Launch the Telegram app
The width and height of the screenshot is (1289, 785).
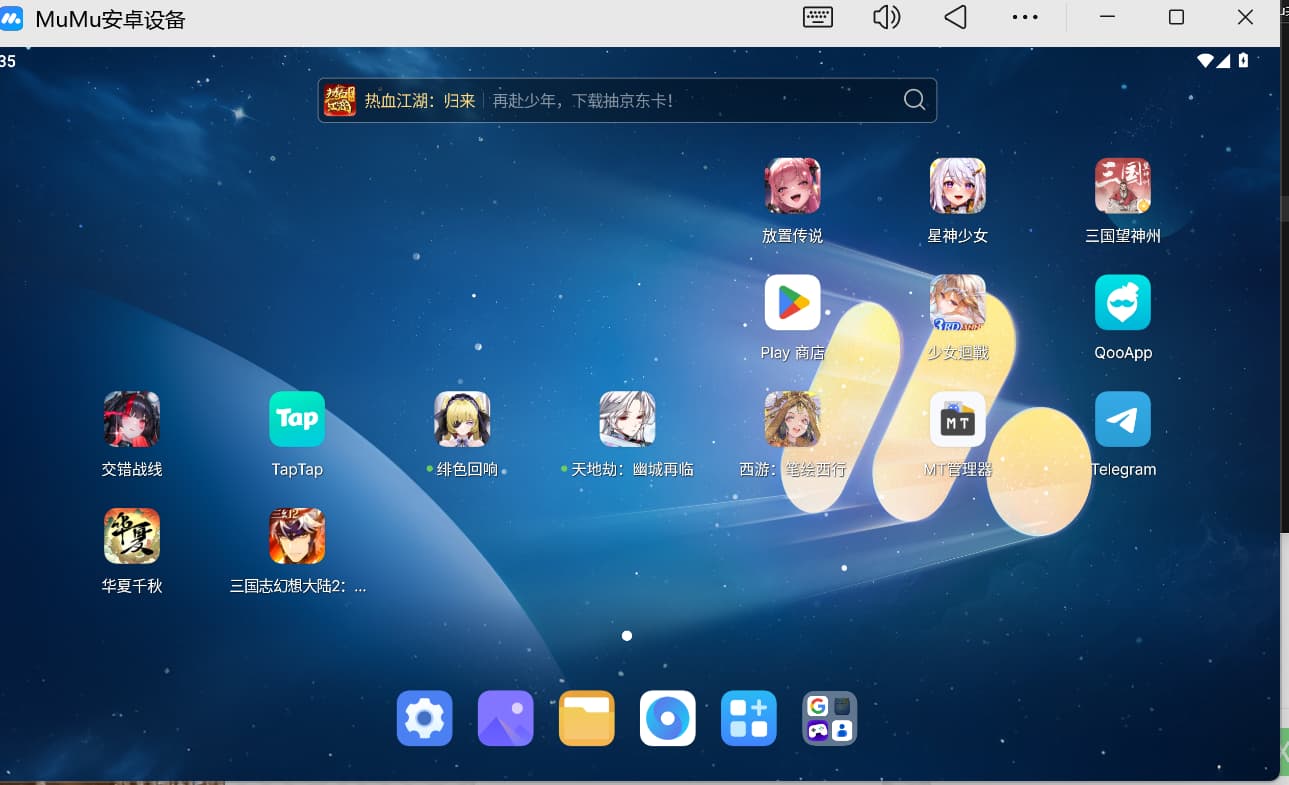[1122, 419]
